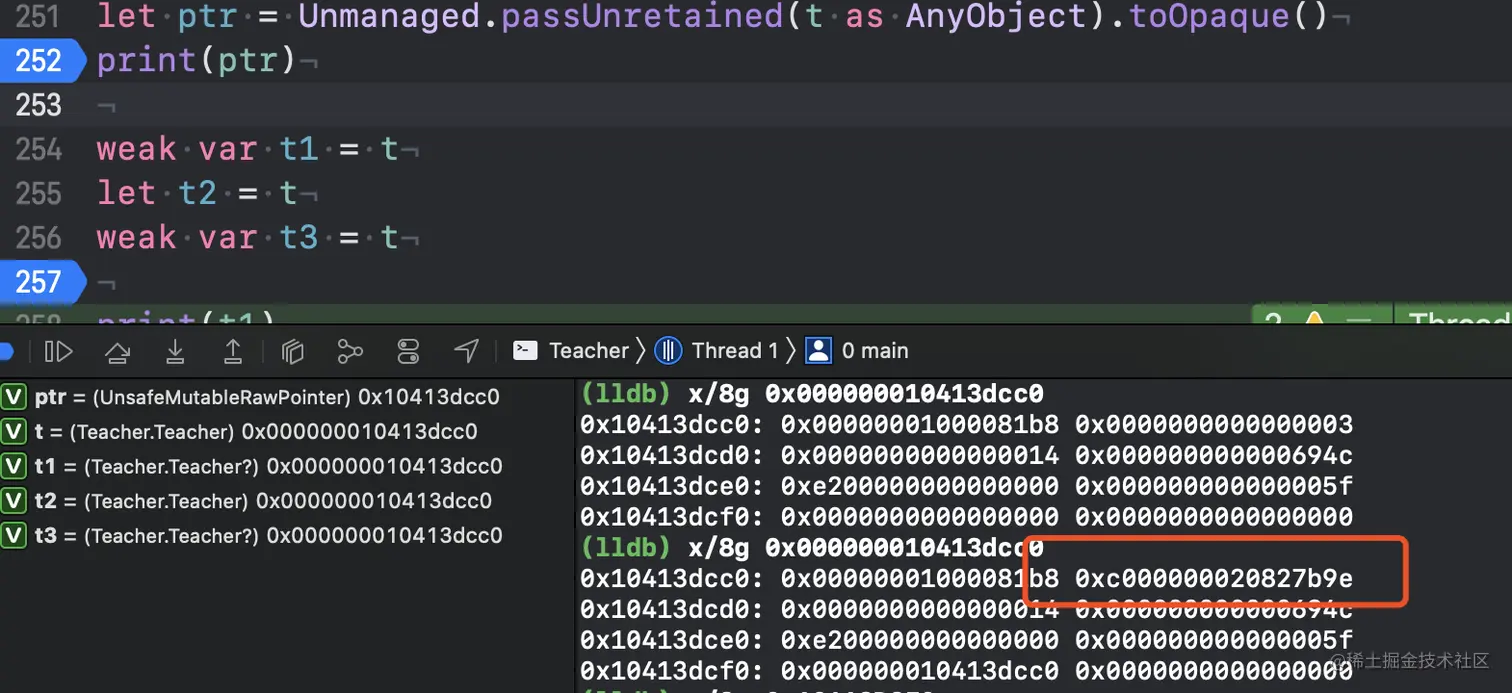
Task: Click line number 251 in the gutter
Action: click(38, 16)
